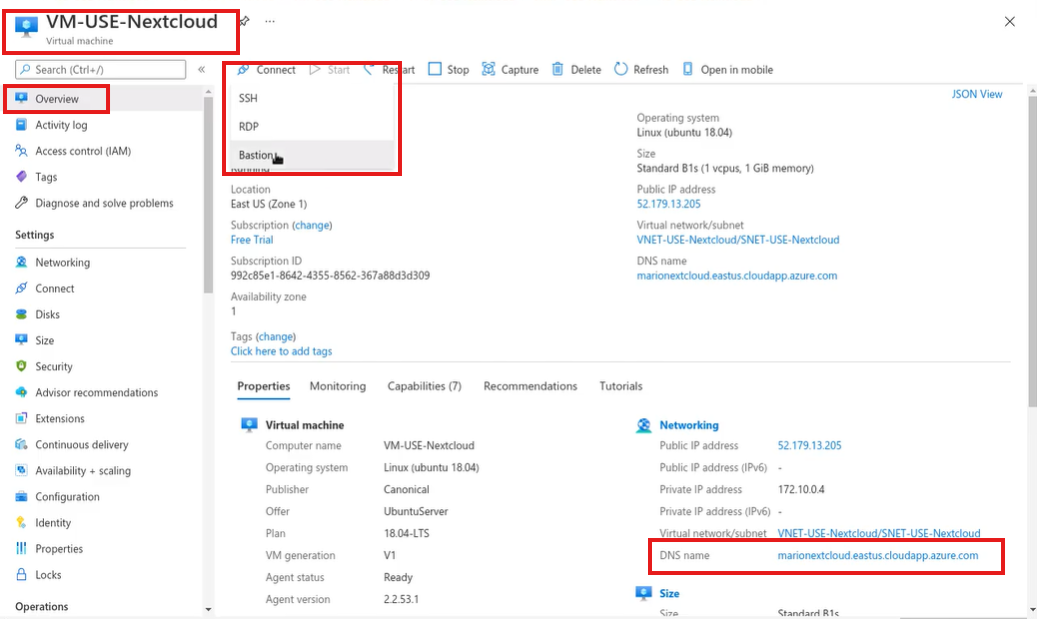The height and width of the screenshot is (619, 1037).
Task: Click the Publisher Canonical value
Action: pyautogui.click(x=406, y=489)
